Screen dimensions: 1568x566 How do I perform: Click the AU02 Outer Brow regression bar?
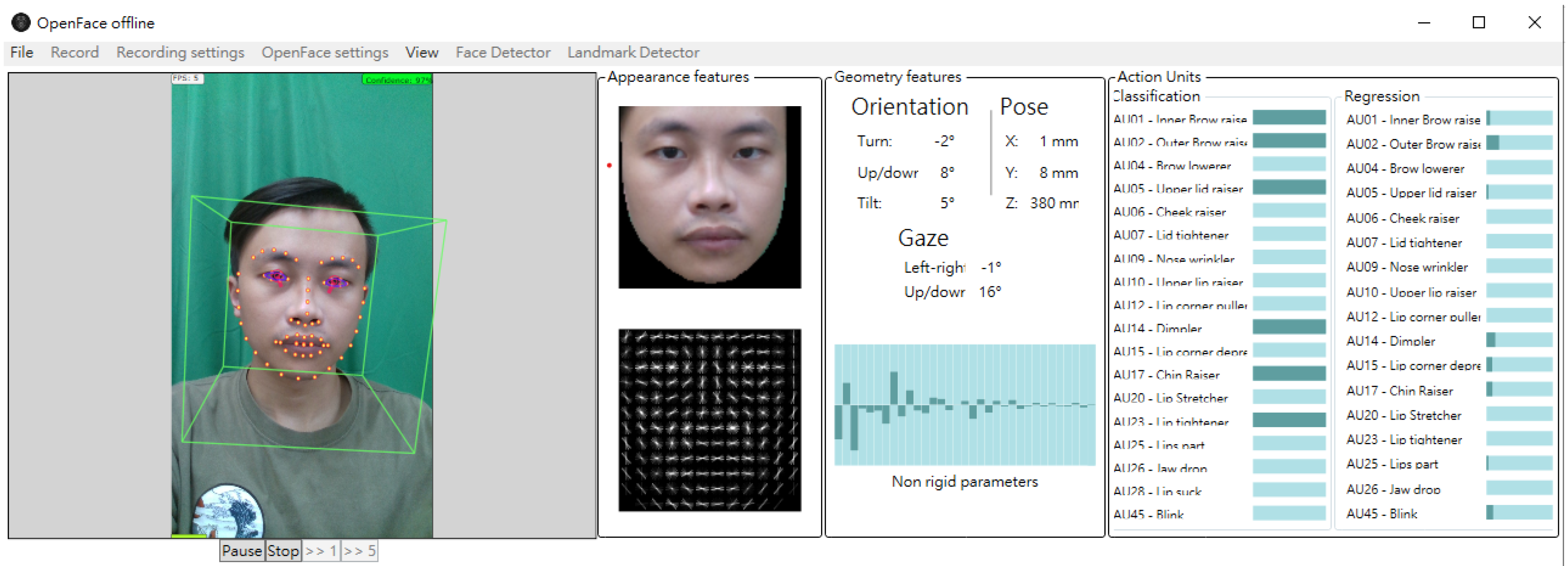pyautogui.click(x=1519, y=143)
